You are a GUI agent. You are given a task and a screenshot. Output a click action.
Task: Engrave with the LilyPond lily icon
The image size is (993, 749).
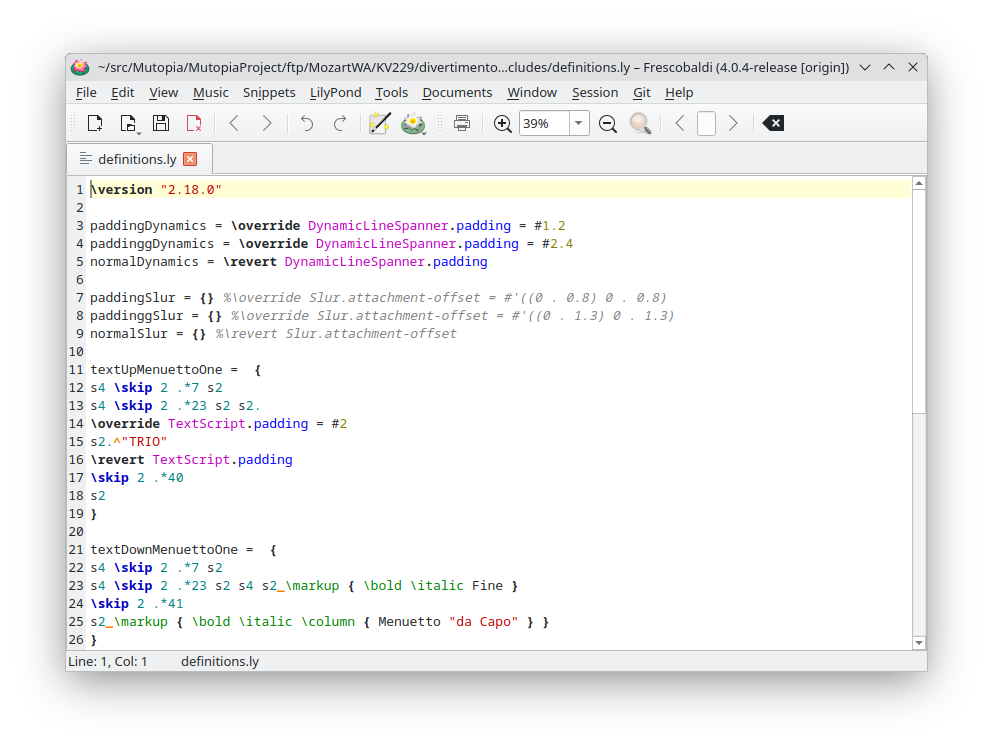(413, 123)
